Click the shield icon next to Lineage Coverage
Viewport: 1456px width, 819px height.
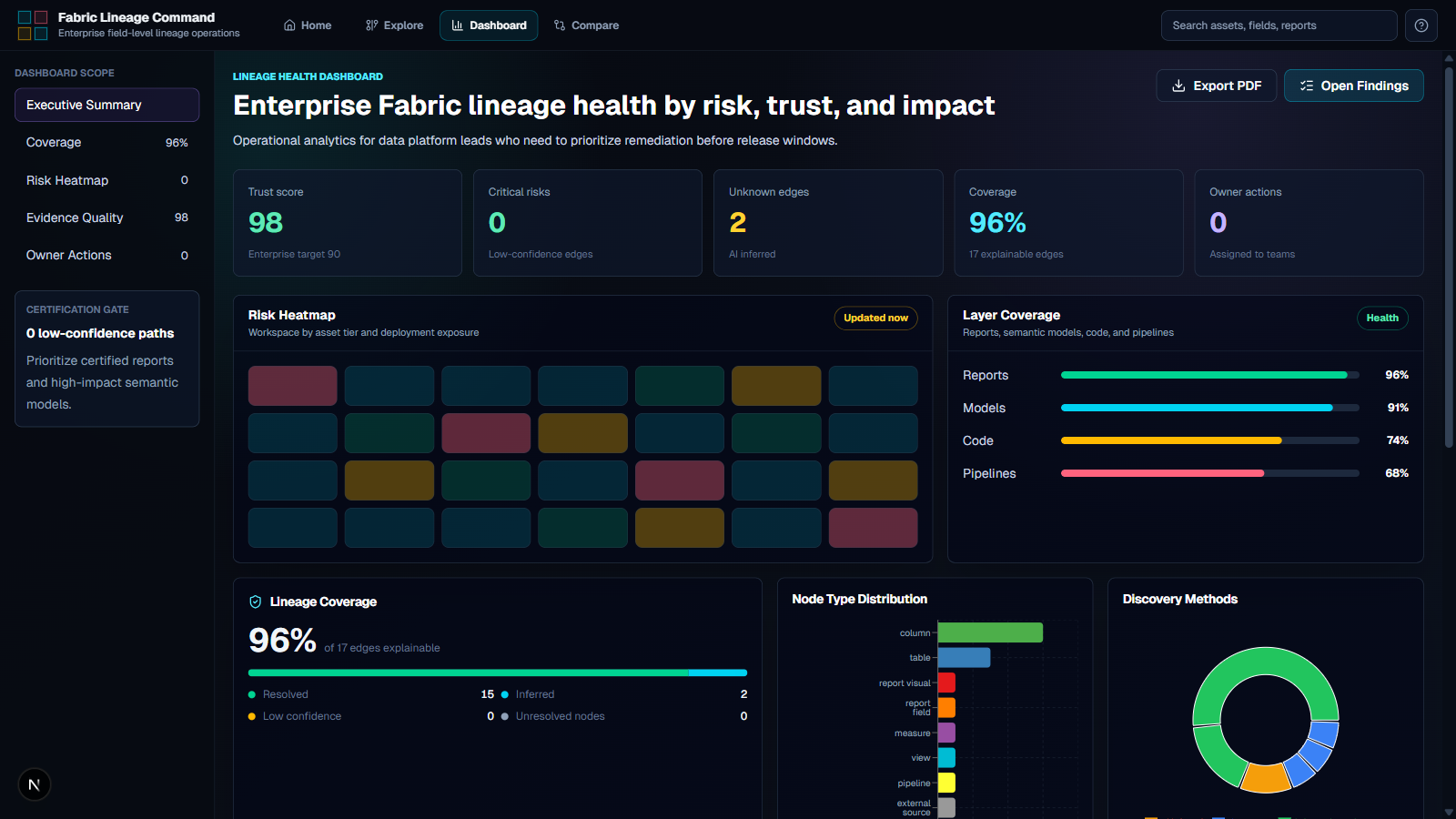[x=256, y=602]
